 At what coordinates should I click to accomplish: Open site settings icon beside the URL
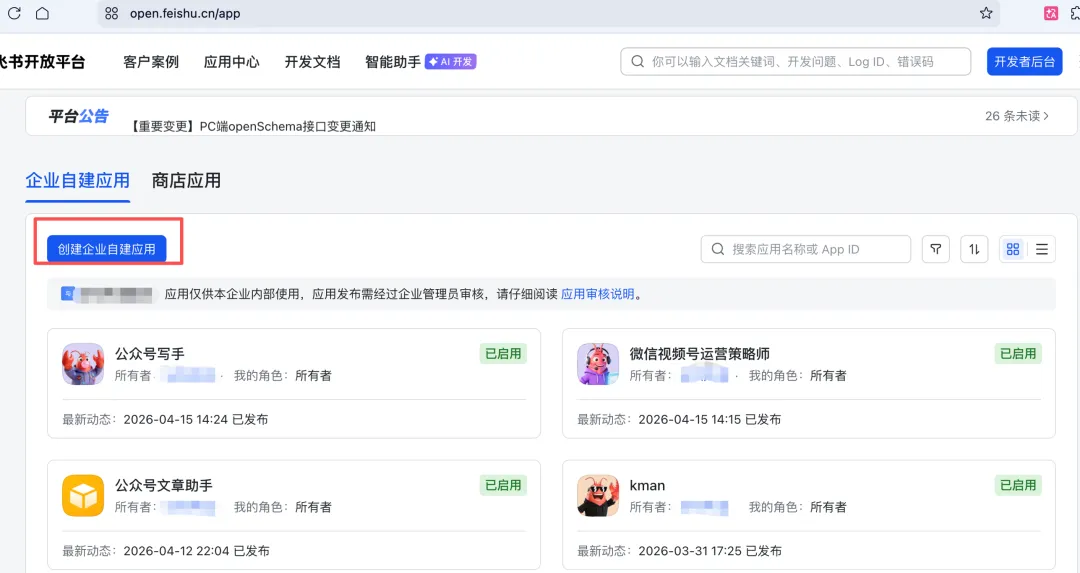(x=112, y=13)
